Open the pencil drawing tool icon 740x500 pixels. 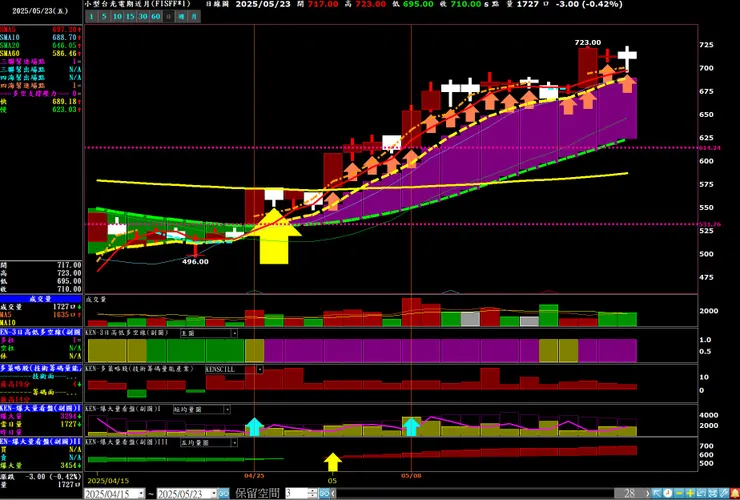pyautogui.click(x=723, y=493)
